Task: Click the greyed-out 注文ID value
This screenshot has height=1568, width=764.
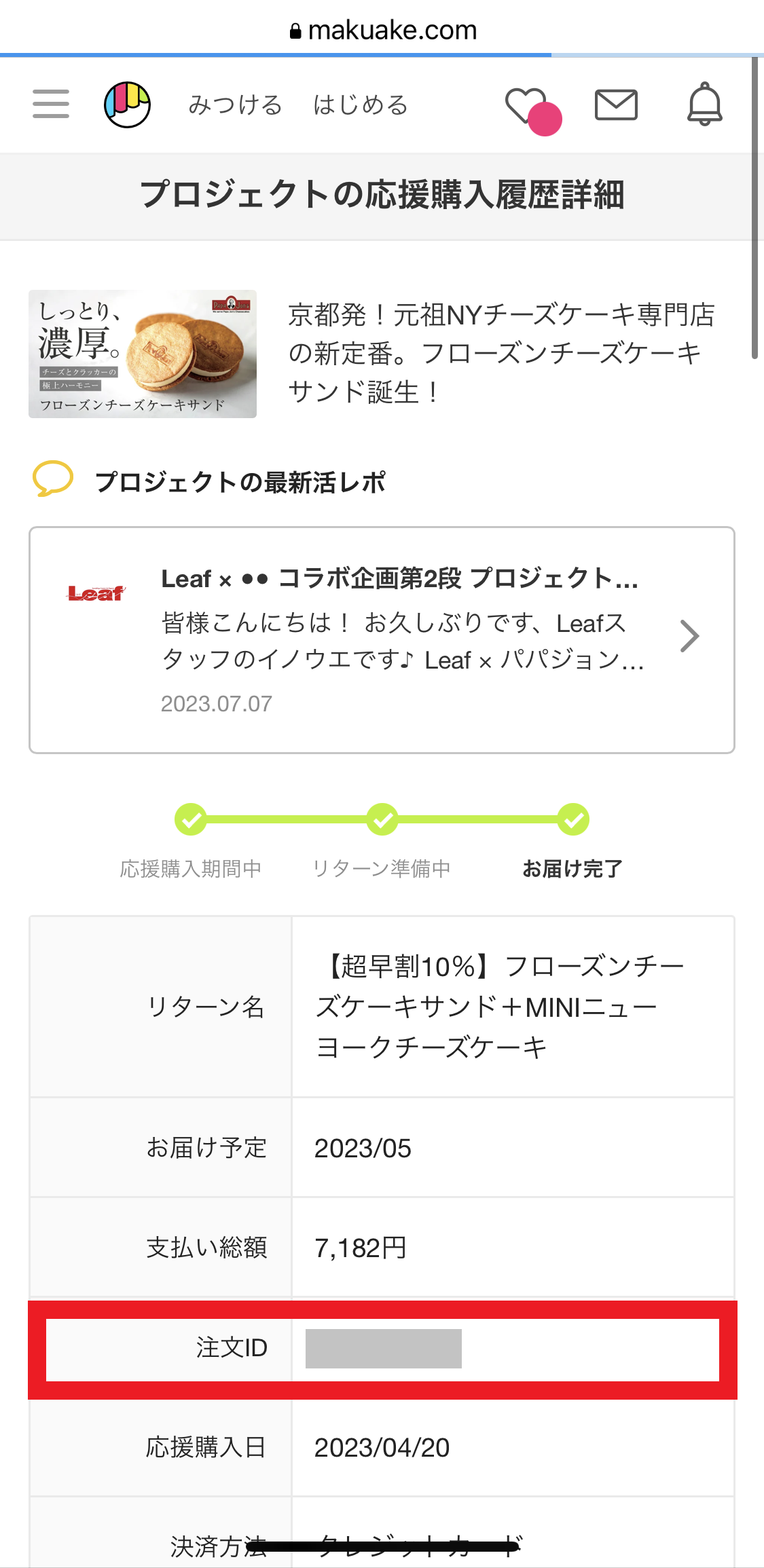Action: [x=384, y=1349]
